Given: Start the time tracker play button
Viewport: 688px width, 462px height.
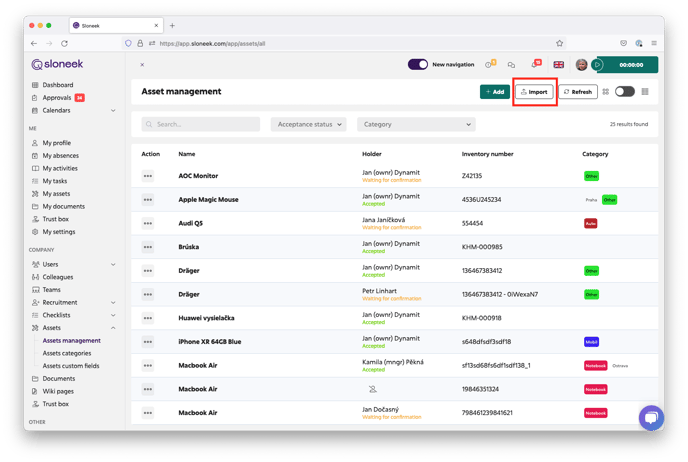Looking at the screenshot, I should [x=597, y=64].
